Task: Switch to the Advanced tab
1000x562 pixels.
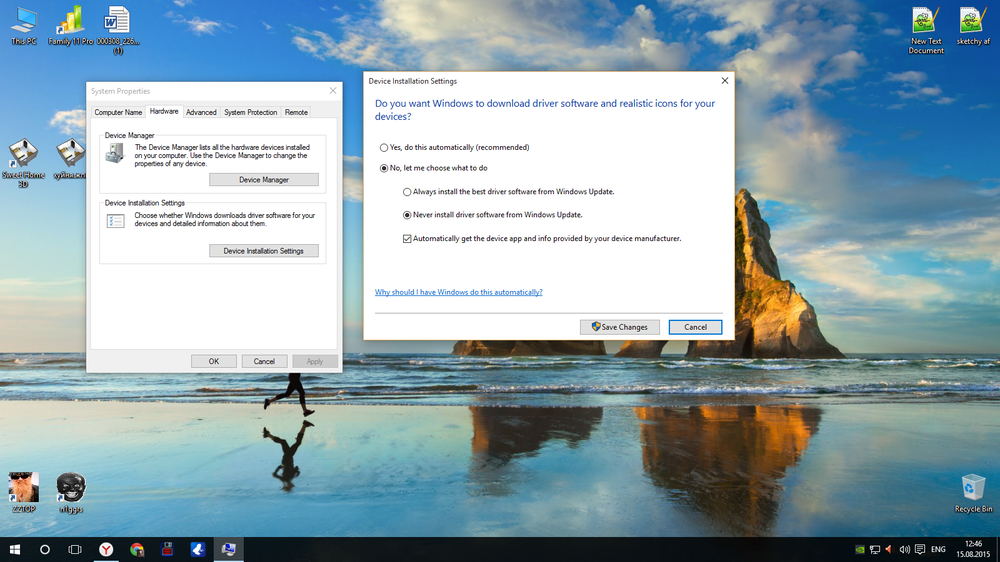Action: [x=201, y=112]
